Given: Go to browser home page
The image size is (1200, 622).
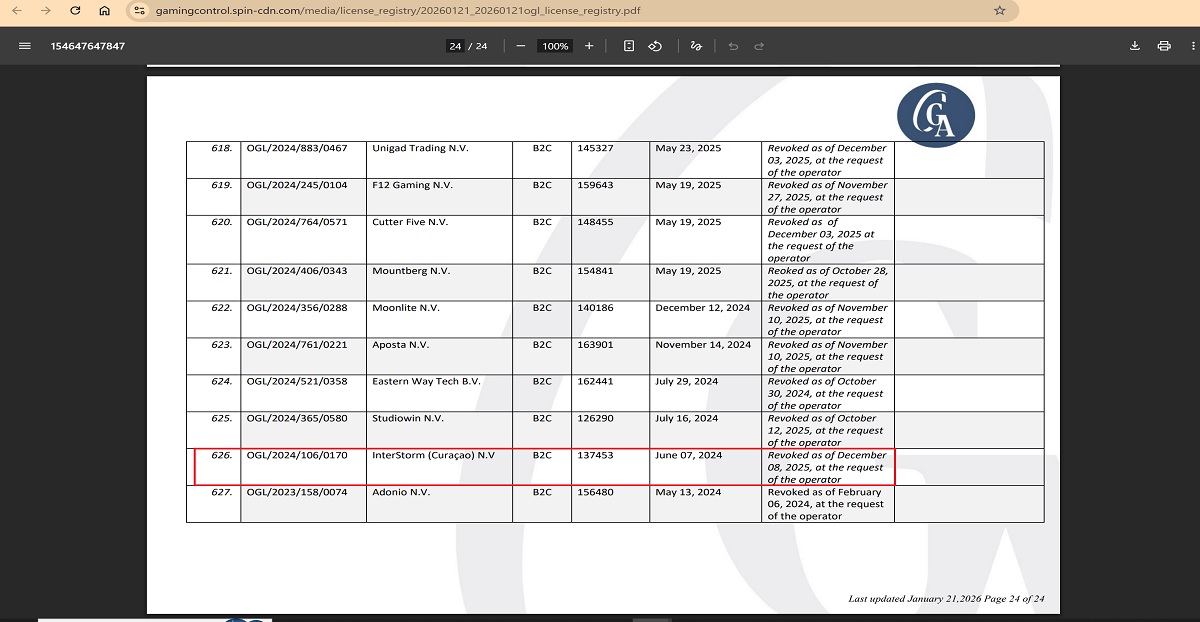Looking at the screenshot, I should 105,11.
